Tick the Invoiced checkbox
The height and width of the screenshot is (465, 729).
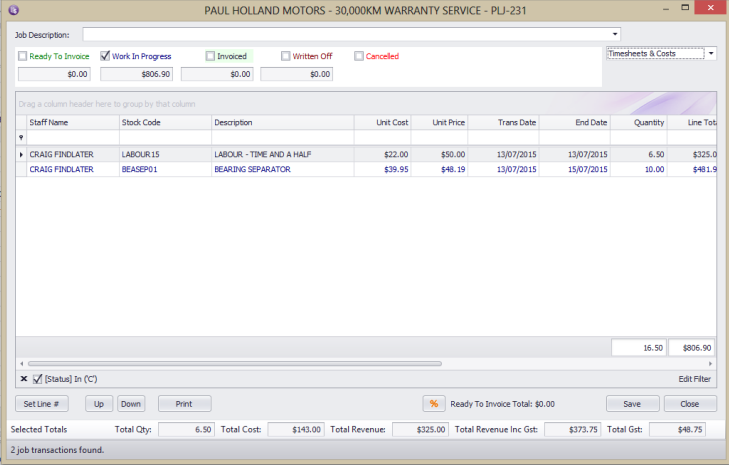coord(210,56)
